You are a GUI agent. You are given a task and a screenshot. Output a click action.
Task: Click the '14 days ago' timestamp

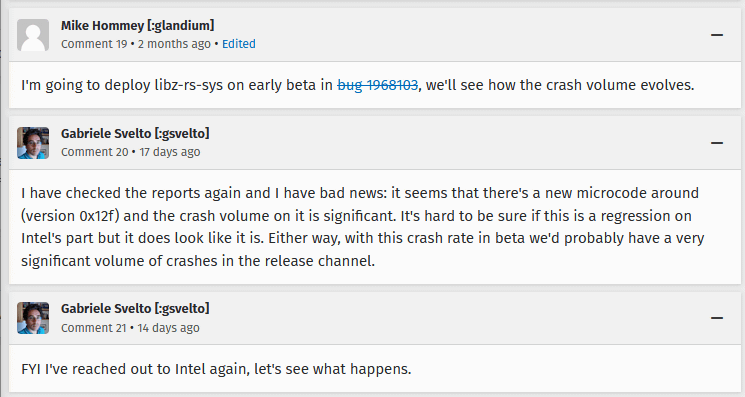pos(168,328)
